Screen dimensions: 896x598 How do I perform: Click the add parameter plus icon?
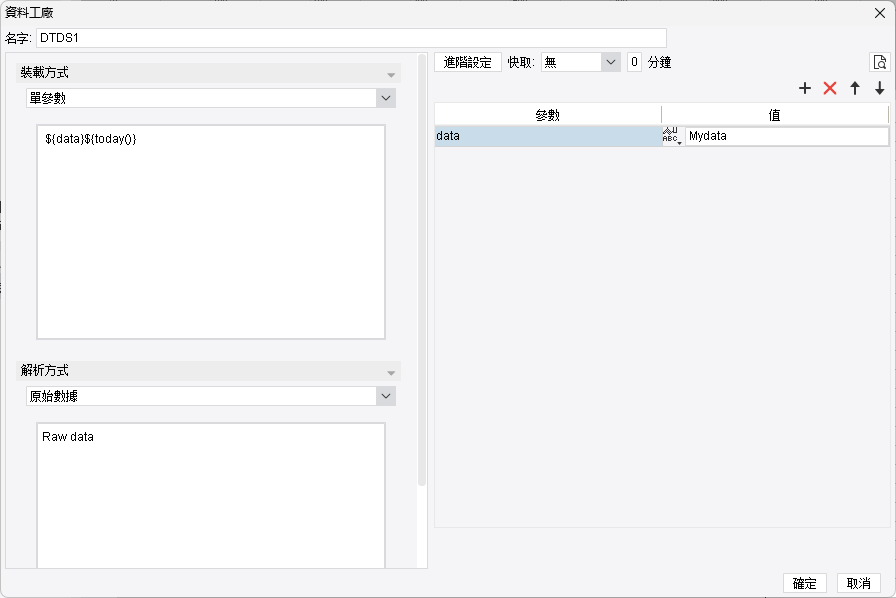(805, 88)
